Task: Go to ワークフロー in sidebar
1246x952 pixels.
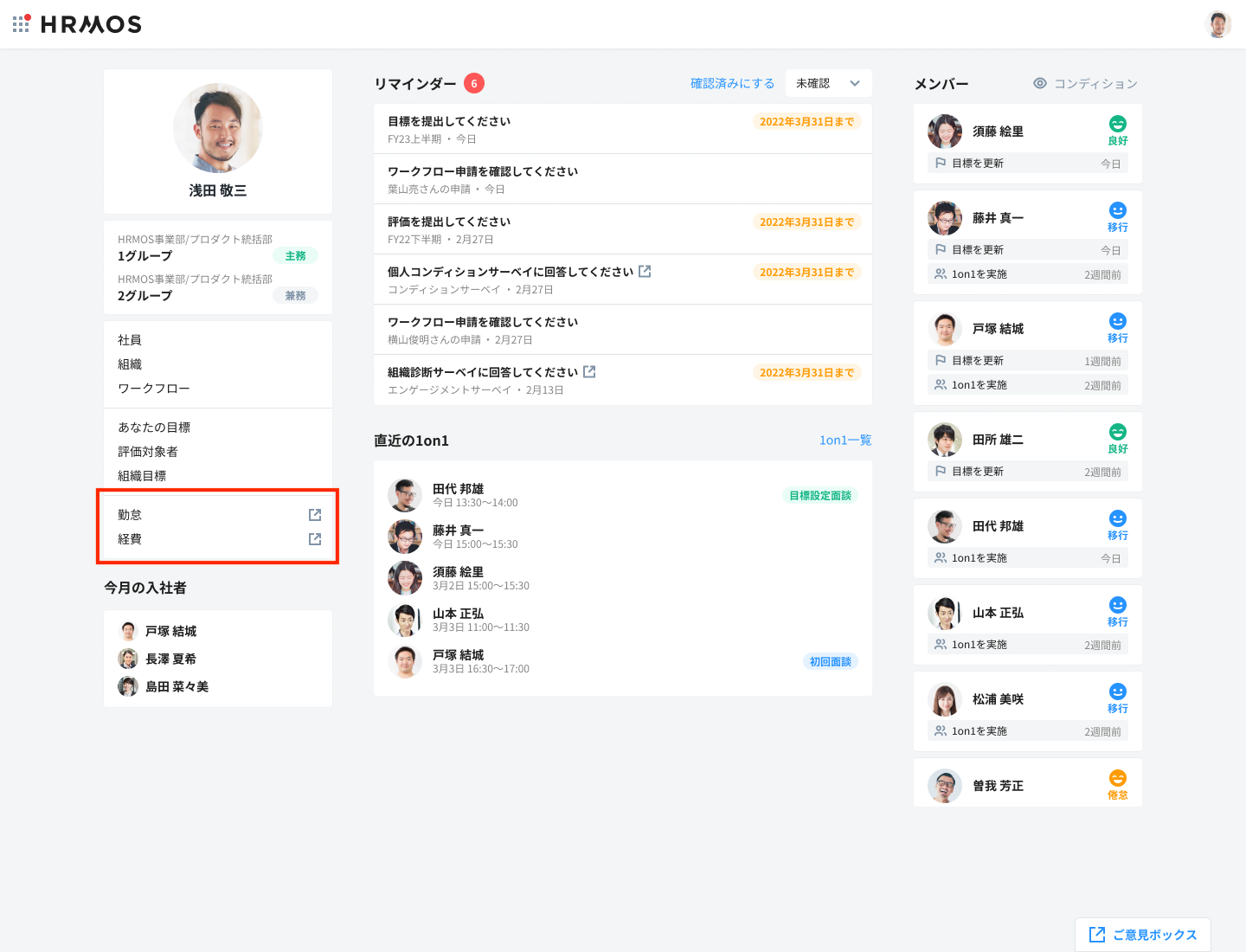Action: [153, 389]
